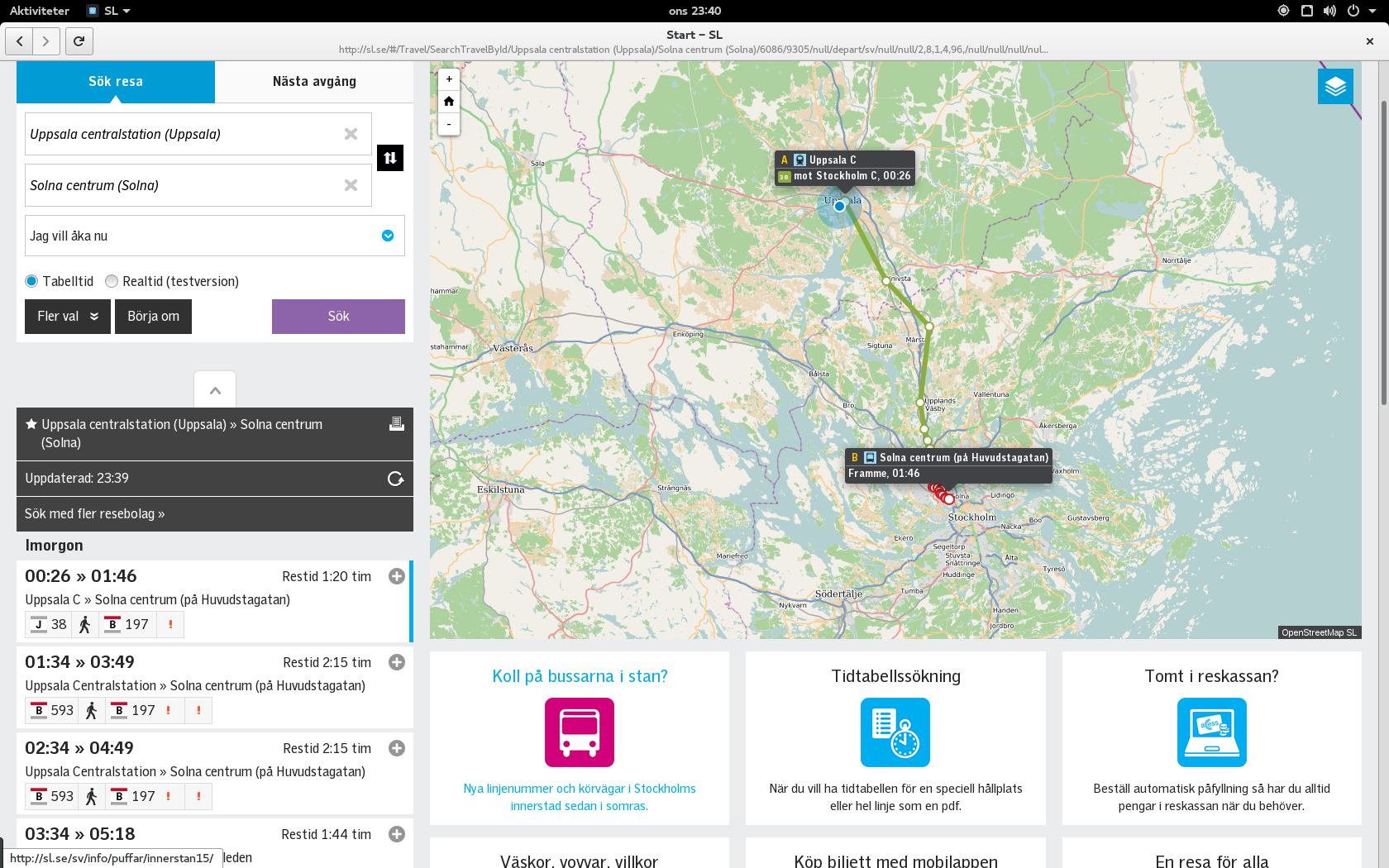
Task: Open the 'Köp biljett med mobilappen' card
Action: click(x=895, y=853)
